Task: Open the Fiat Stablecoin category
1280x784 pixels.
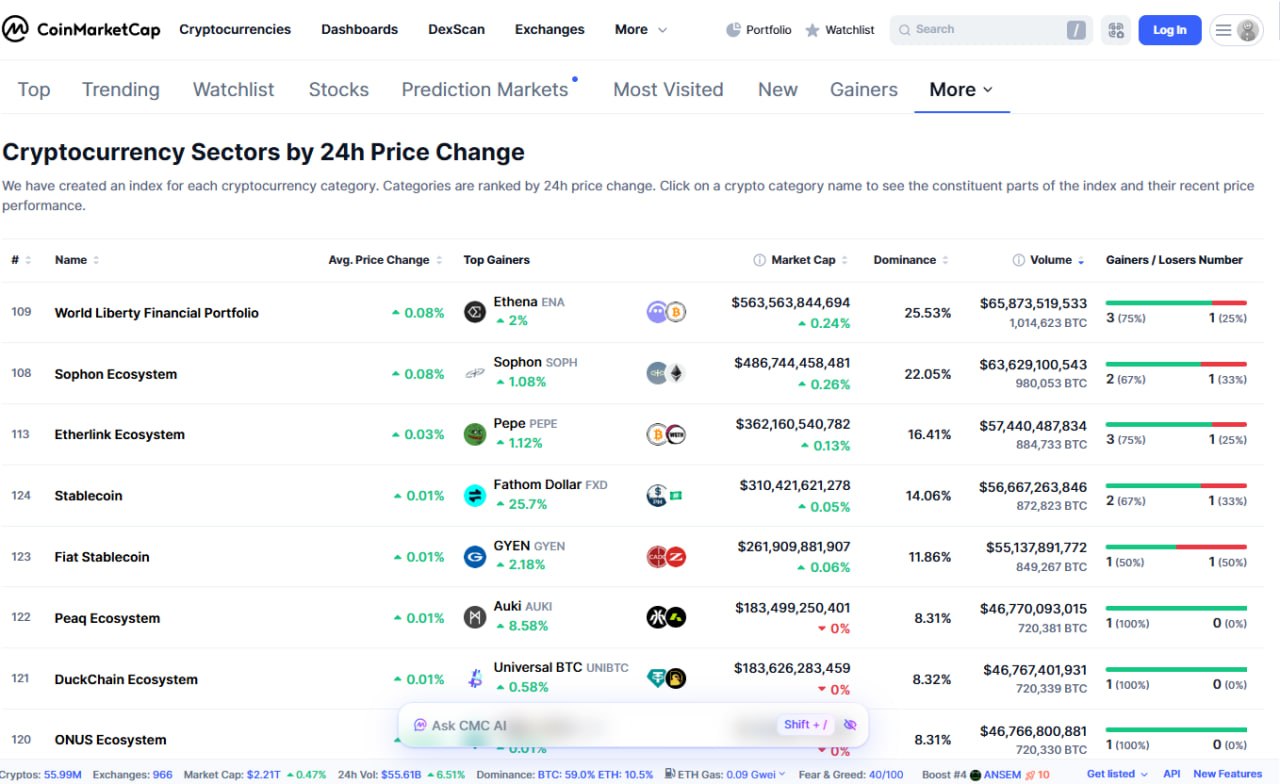Action: 101,557
